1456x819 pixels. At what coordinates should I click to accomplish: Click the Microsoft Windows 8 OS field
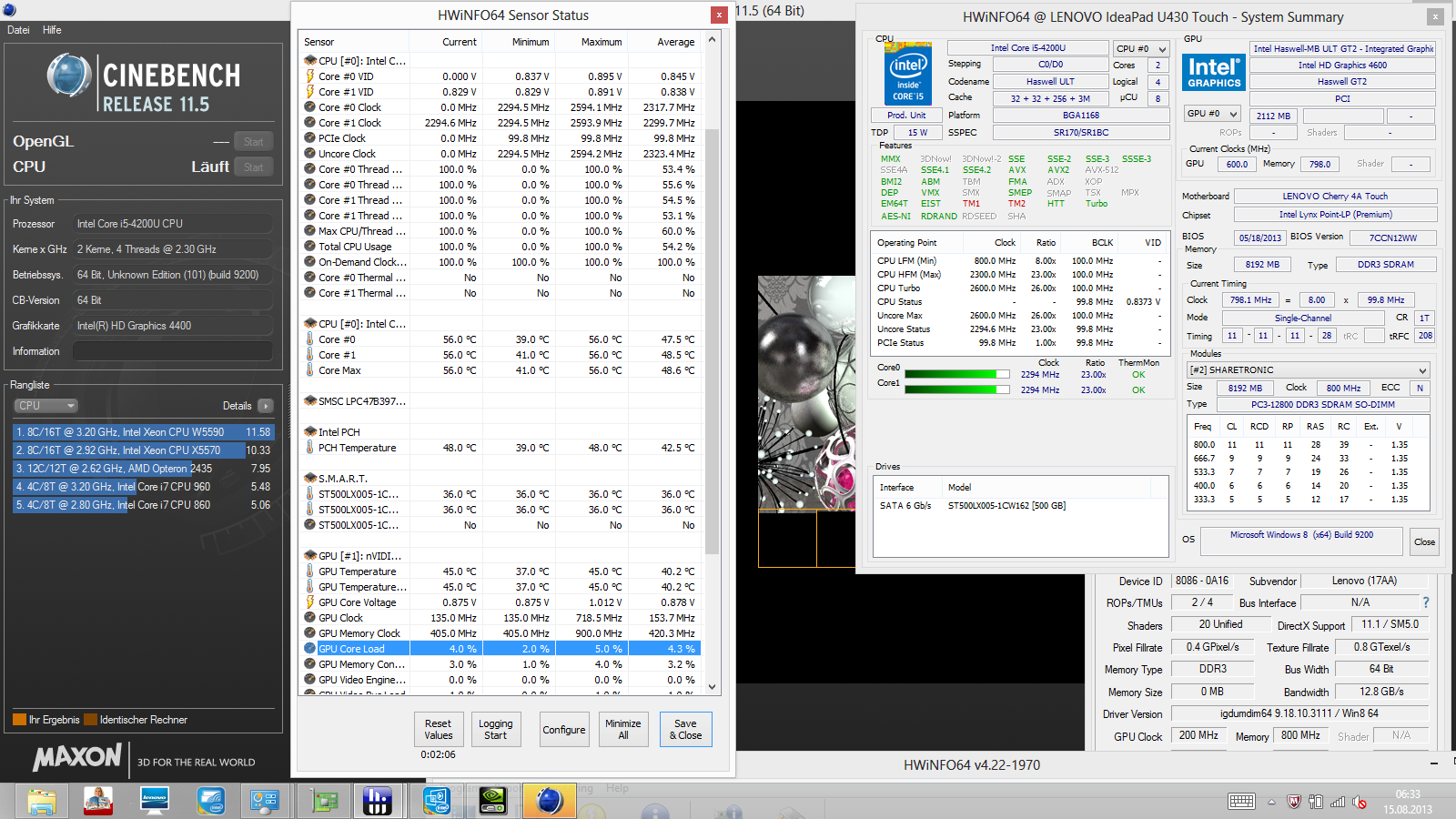click(1302, 541)
